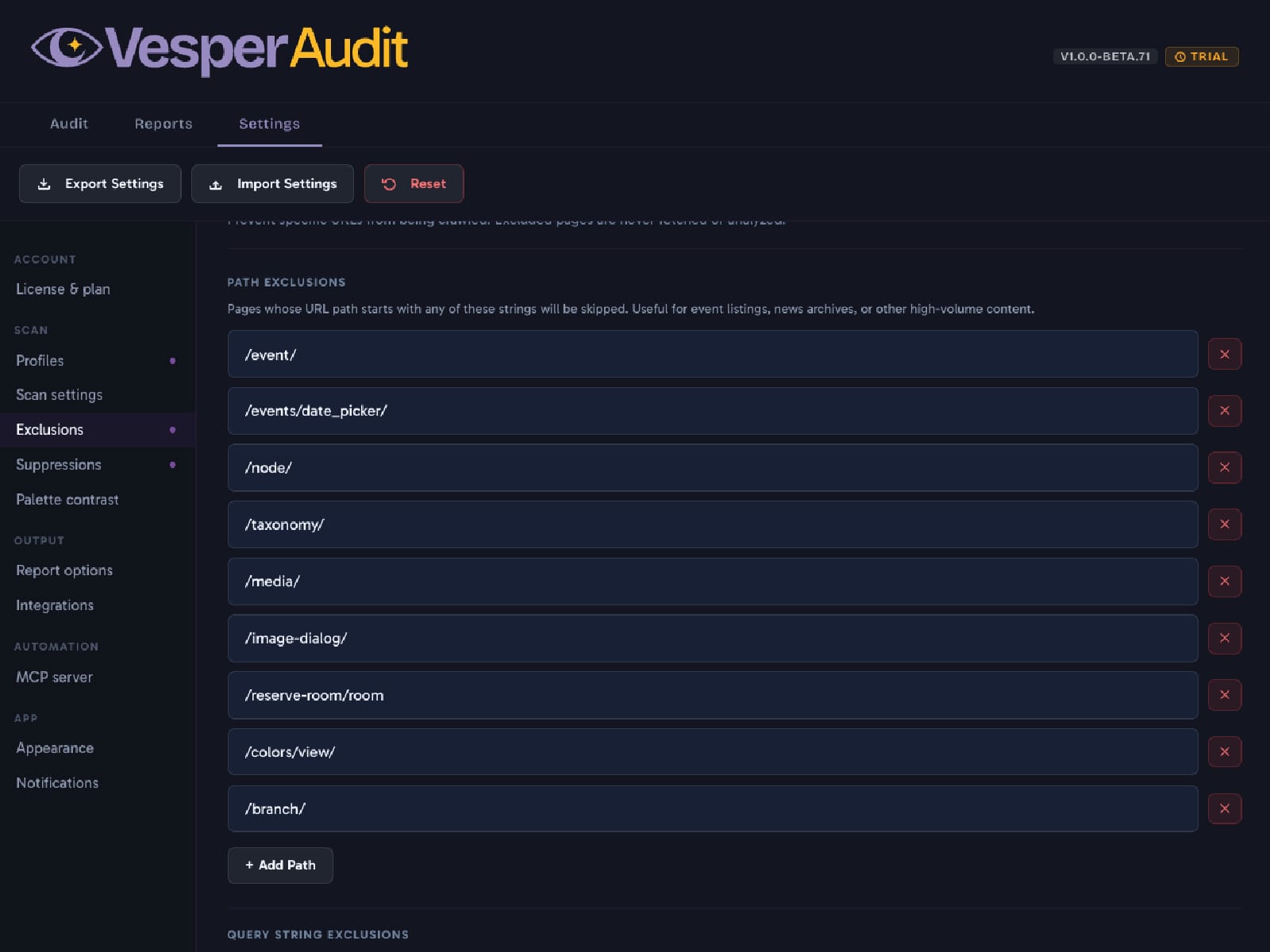Edit the /image-dialog/ path field
Image resolution: width=1270 pixels, height=952 pixels.
click(713, 638)
